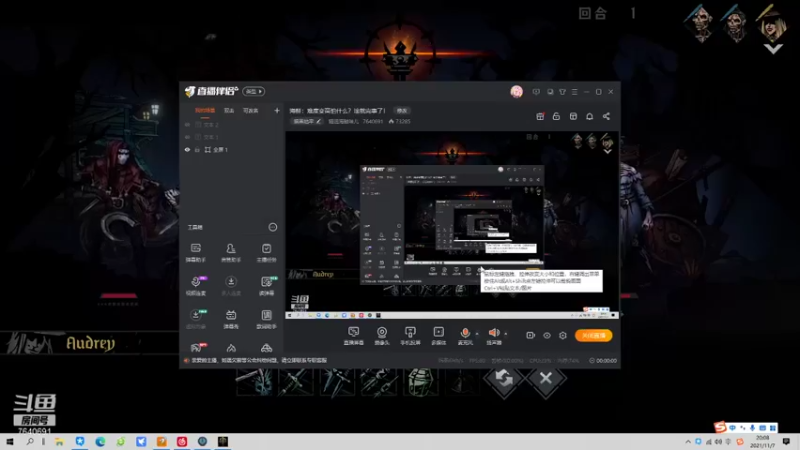Image resolution: width=800 pixels, height=450 pixels.
Task: Open the checklist task tool in toolbox
Action: coord(266,253)
